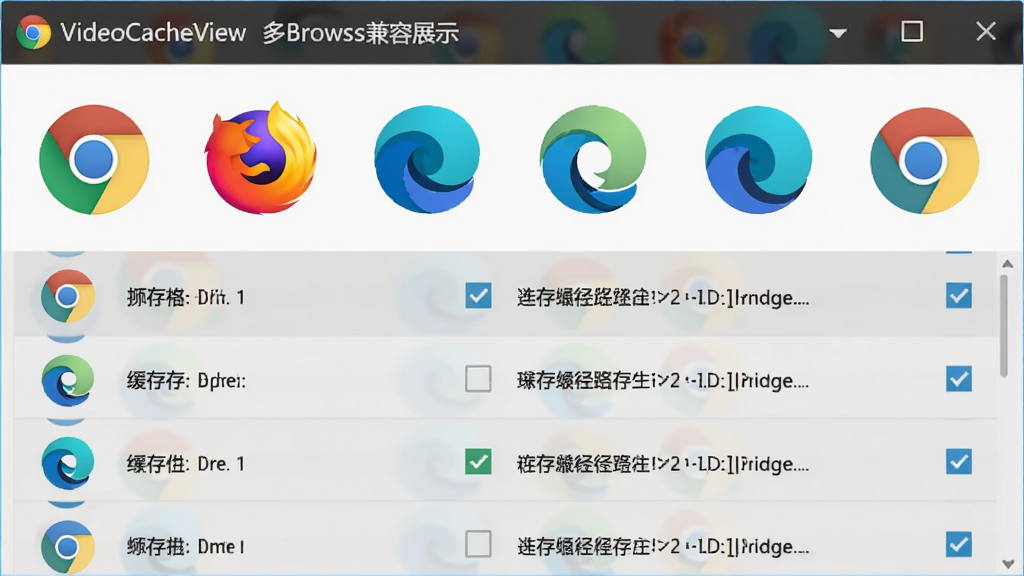Screen dimensions: 1024x576
Task: Click the green Edge icon in the 'Dprei:' row
Action: point(67,380)
